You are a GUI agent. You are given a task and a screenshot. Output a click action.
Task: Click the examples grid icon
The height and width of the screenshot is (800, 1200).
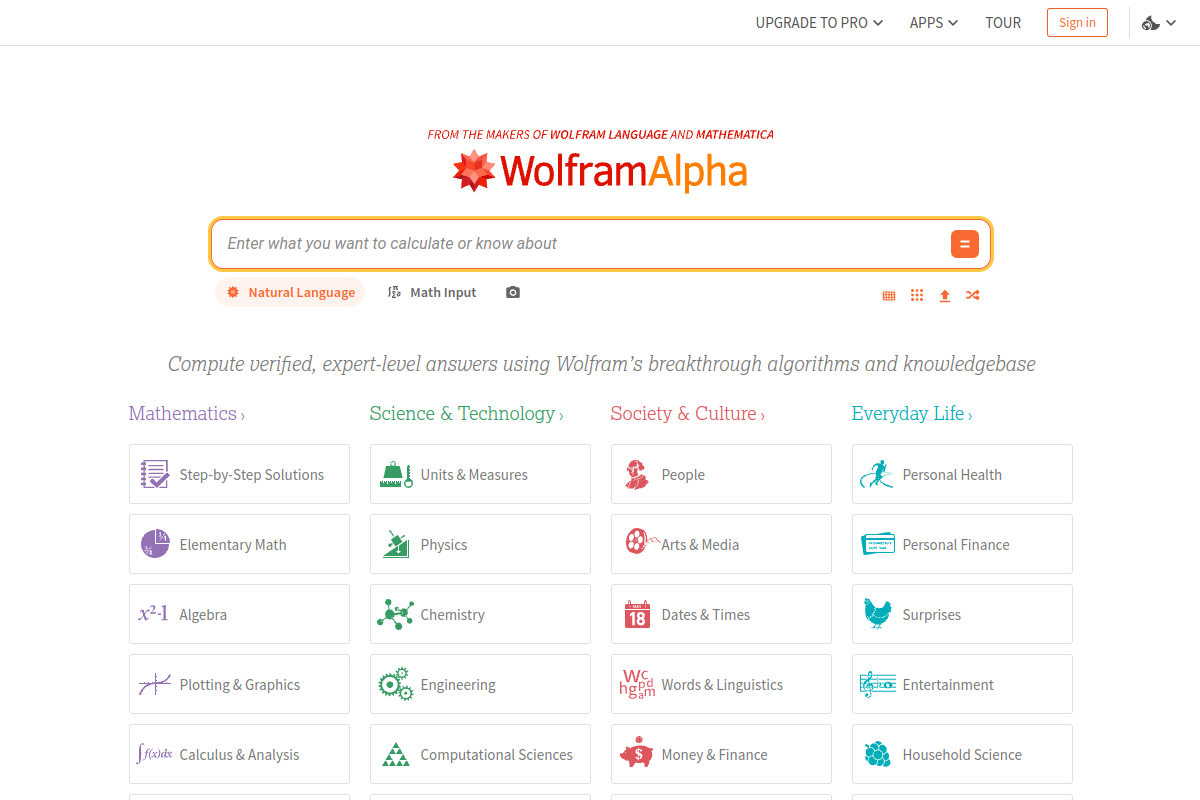pyautogui.click(x=917, y=295)
